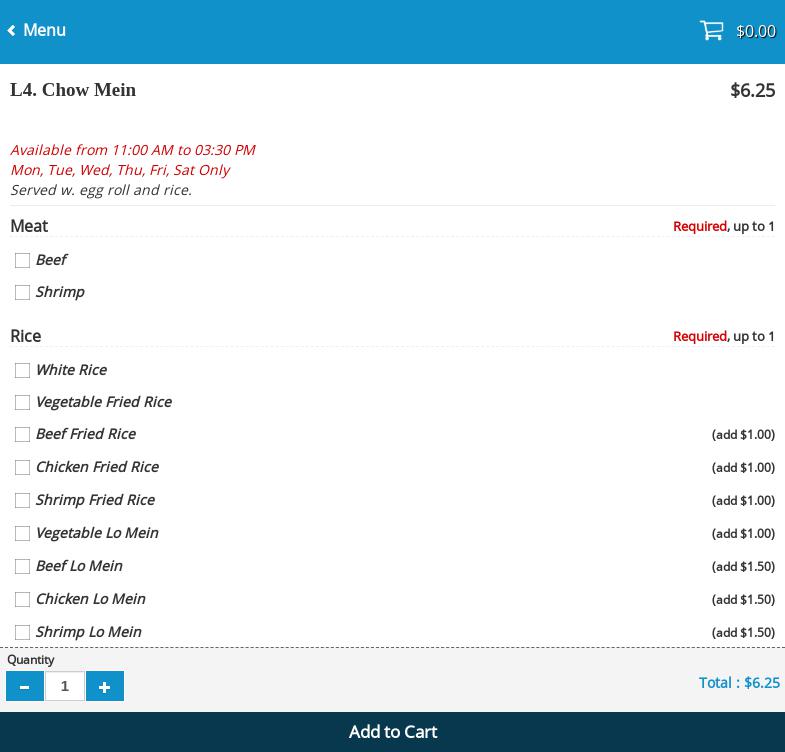The height and width of the screenshot is (752, 785).
Task: Check the Chicken Lo Mein option
Action: coord(22,599)
